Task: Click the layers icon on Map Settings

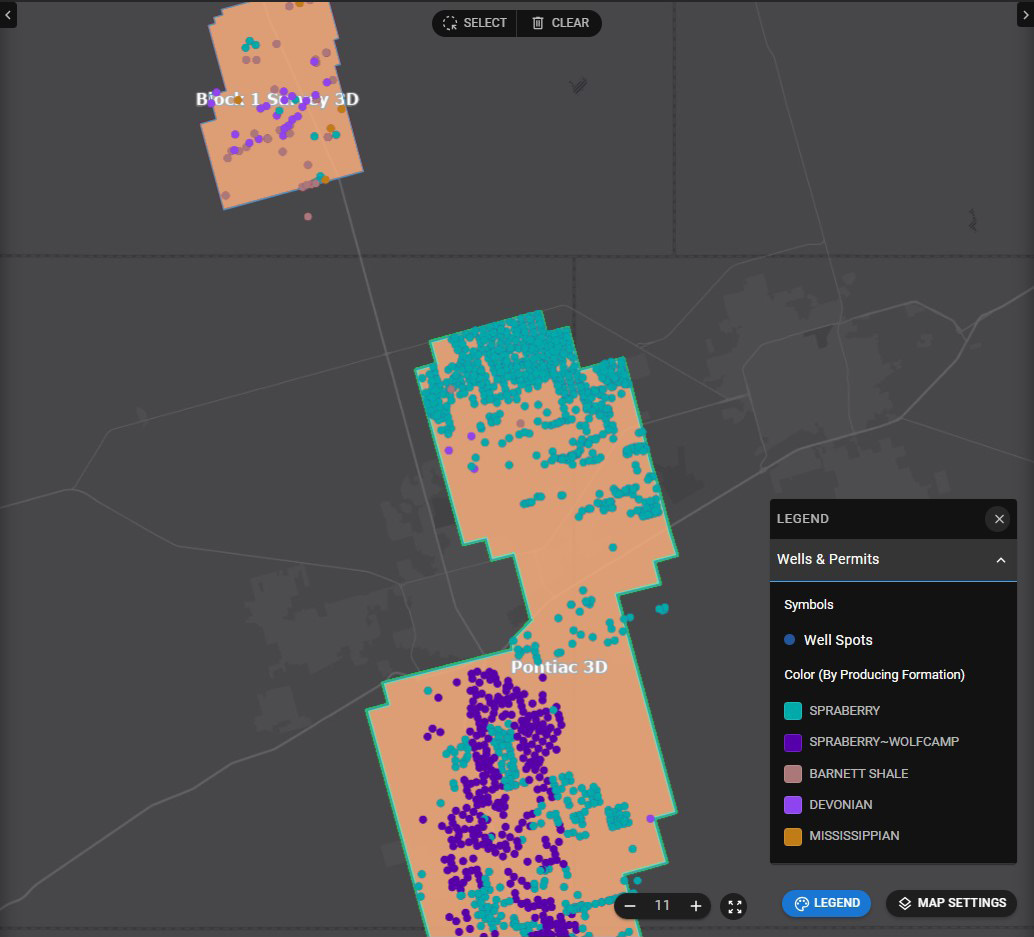Action: [903, 903]
